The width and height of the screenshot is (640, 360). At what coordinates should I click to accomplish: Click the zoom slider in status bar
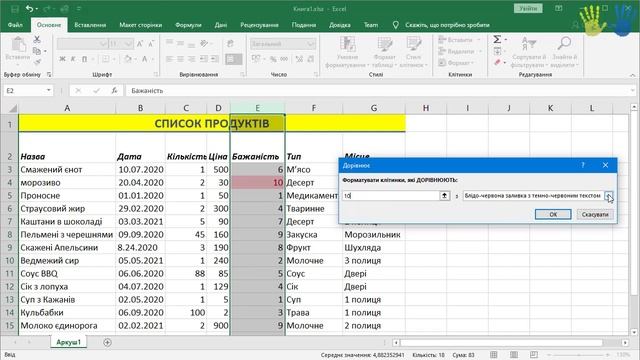(579, 355)
